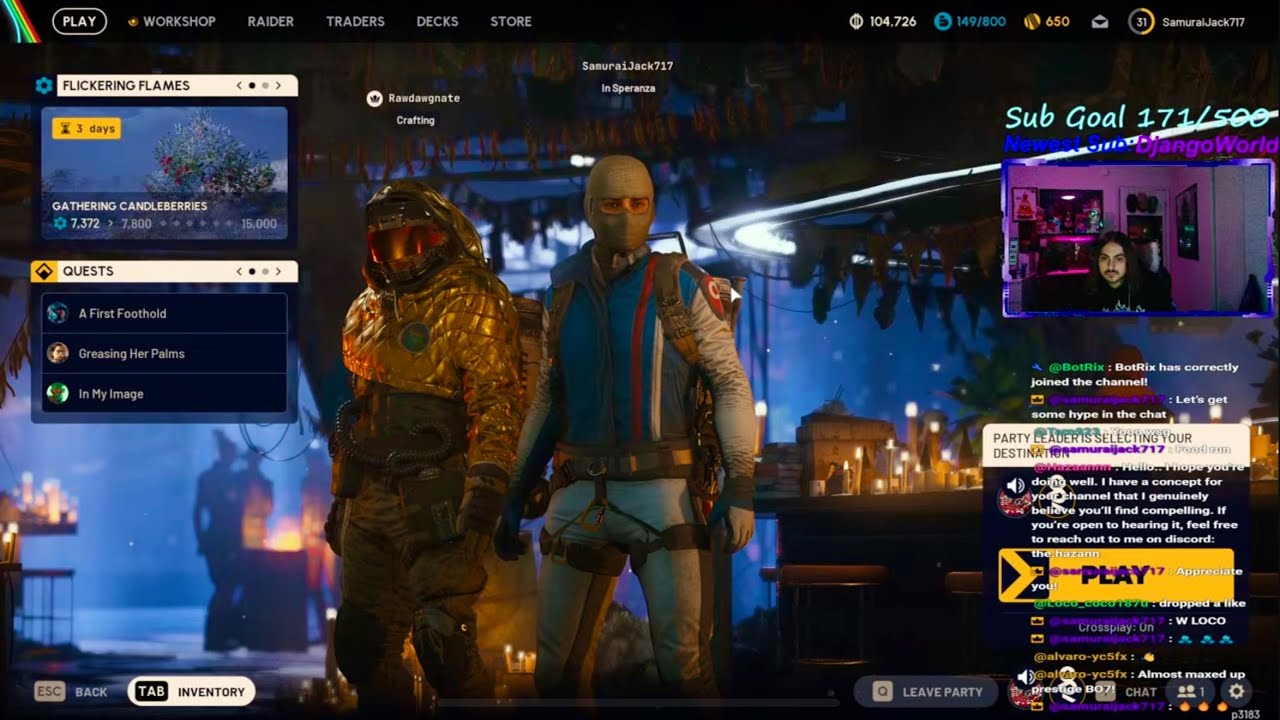
Task: Open the Decks tab
Action: click(437, 21)
